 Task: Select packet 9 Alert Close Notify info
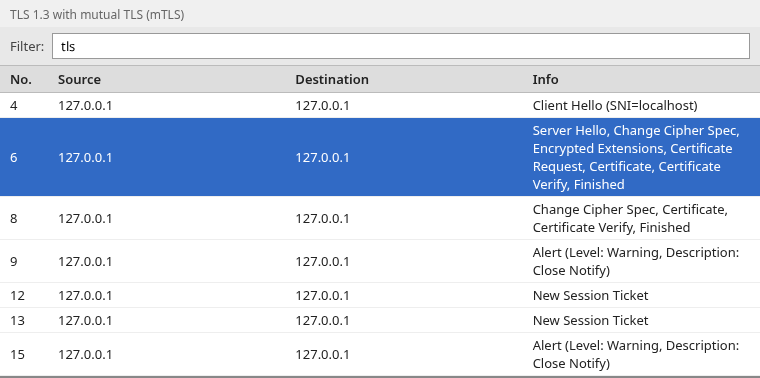click(x=636, y=261)
